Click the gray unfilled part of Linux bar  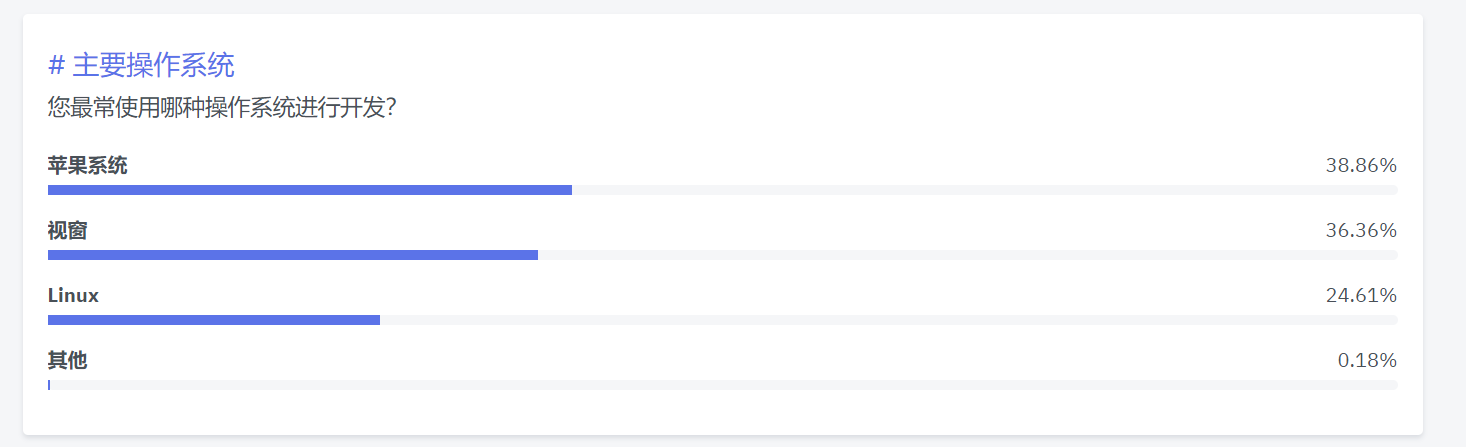tap(889, 320)
